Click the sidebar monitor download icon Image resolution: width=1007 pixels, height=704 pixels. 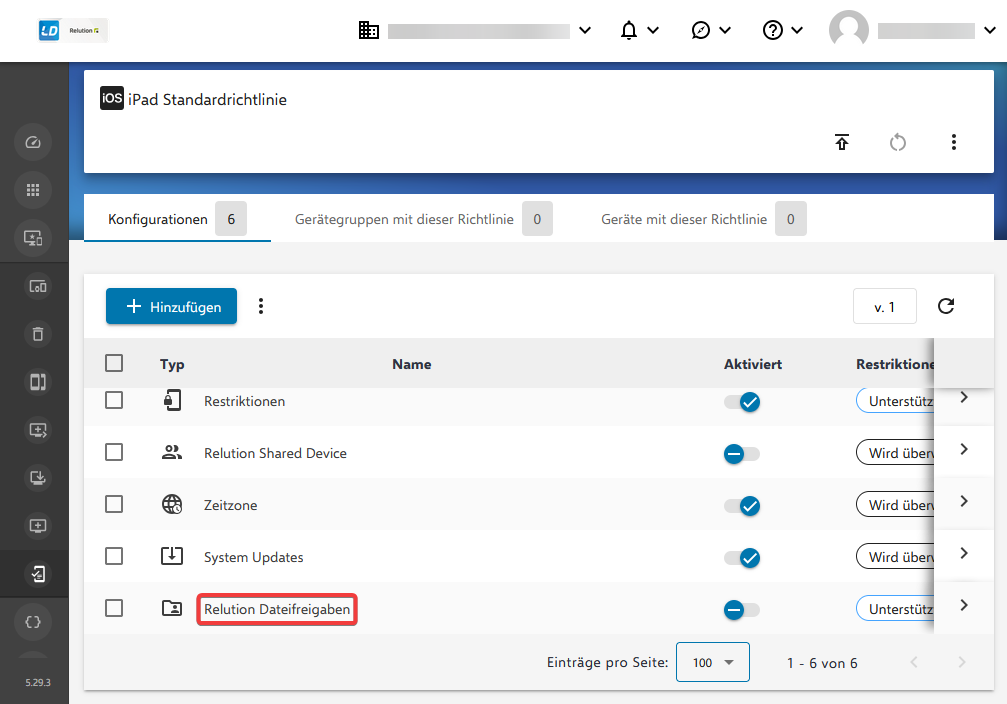[x=38, y=478]
